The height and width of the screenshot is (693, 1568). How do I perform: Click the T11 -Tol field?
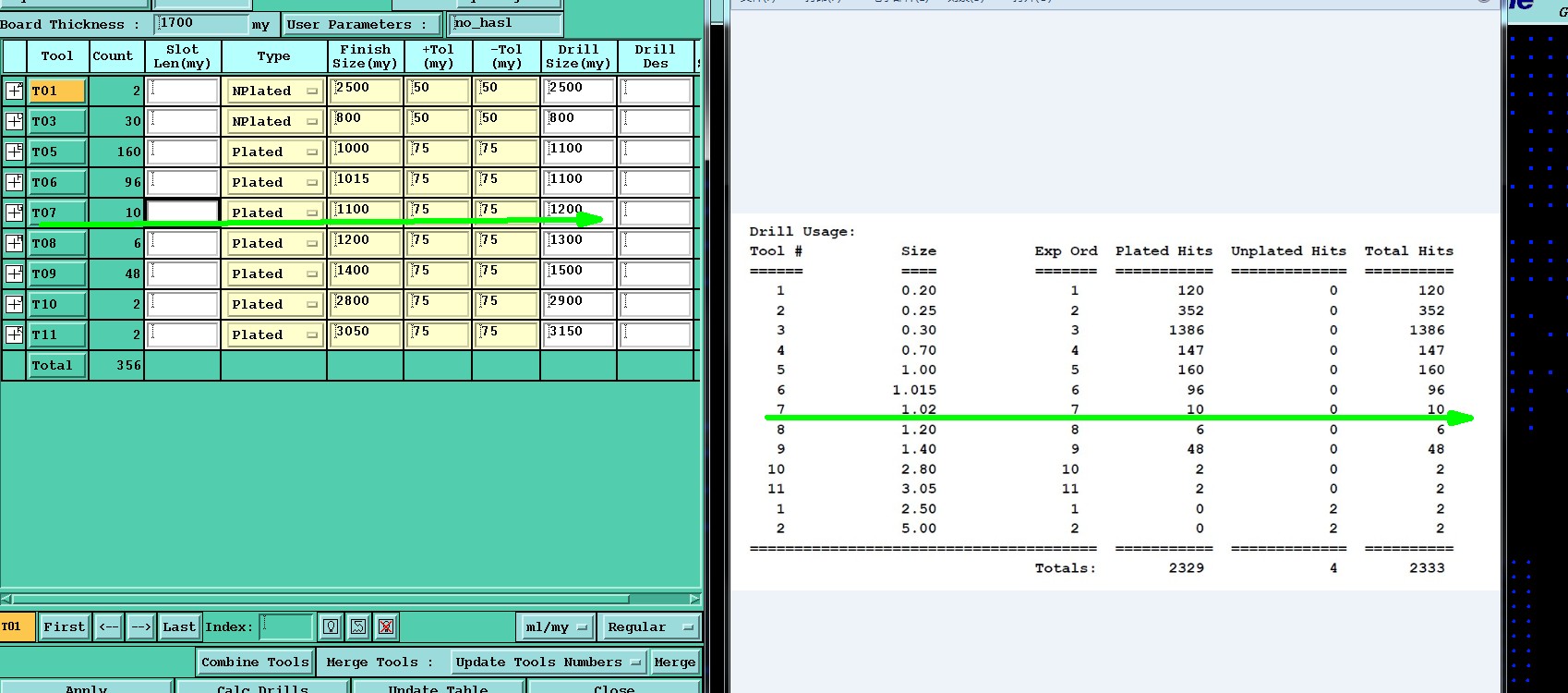click(x=506, y=334)
